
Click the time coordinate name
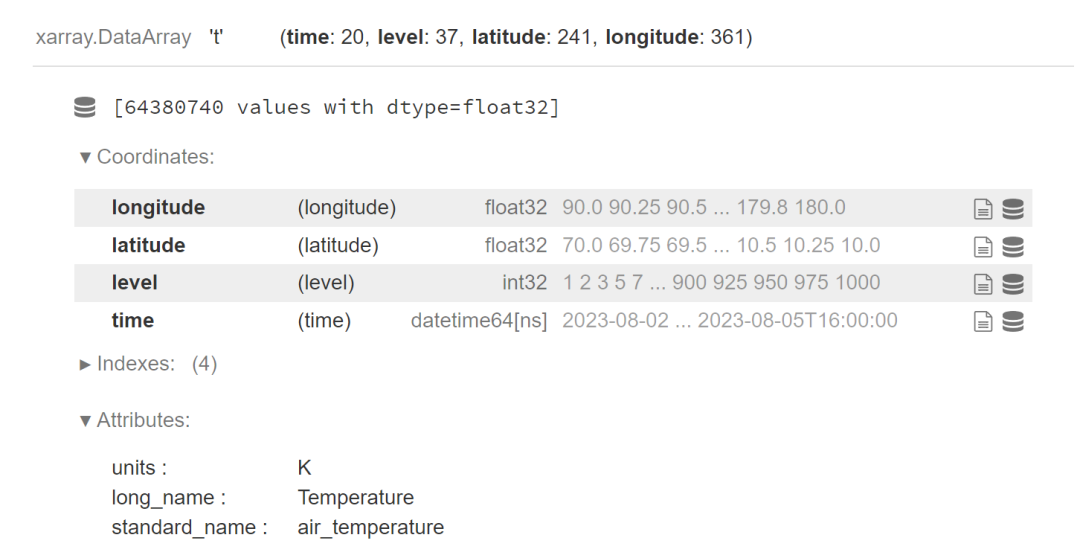(132, 321)
